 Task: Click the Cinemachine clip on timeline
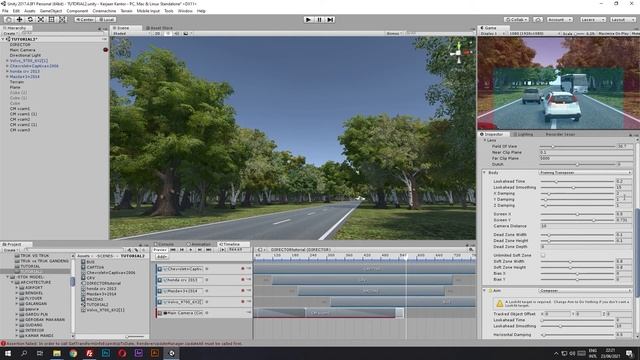350,313
